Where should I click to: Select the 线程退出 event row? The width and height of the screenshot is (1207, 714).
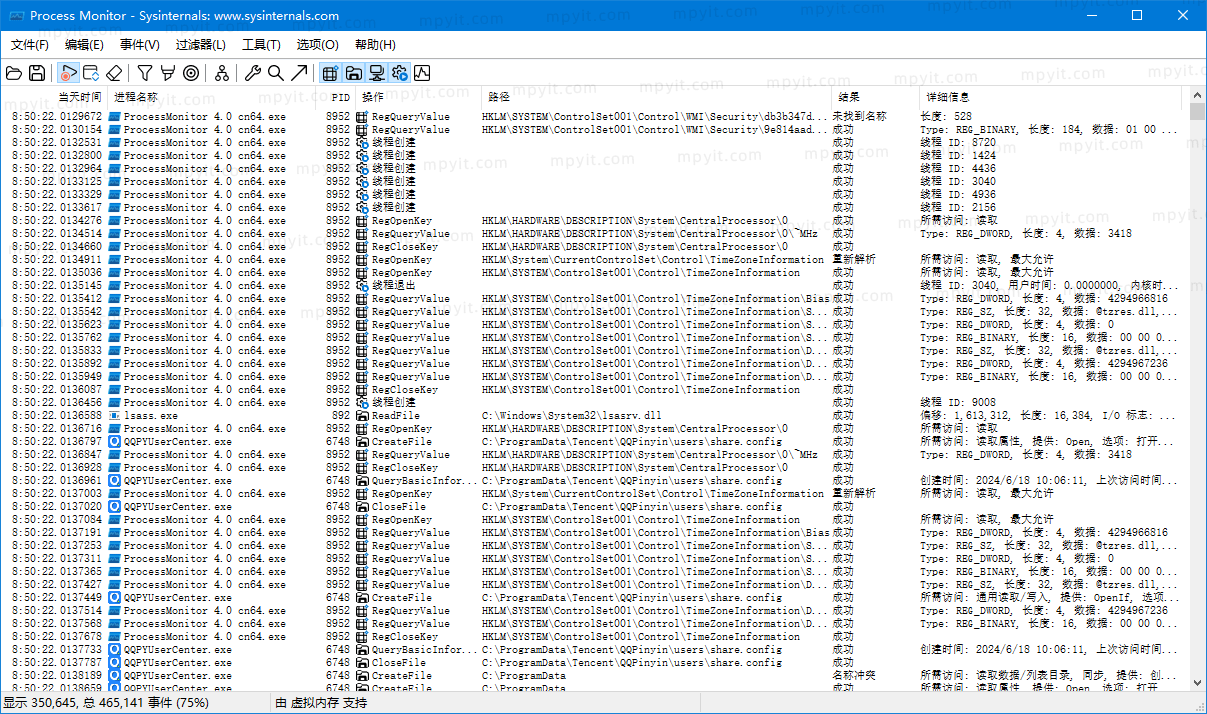pyautogui.click(x=596, y=285)
